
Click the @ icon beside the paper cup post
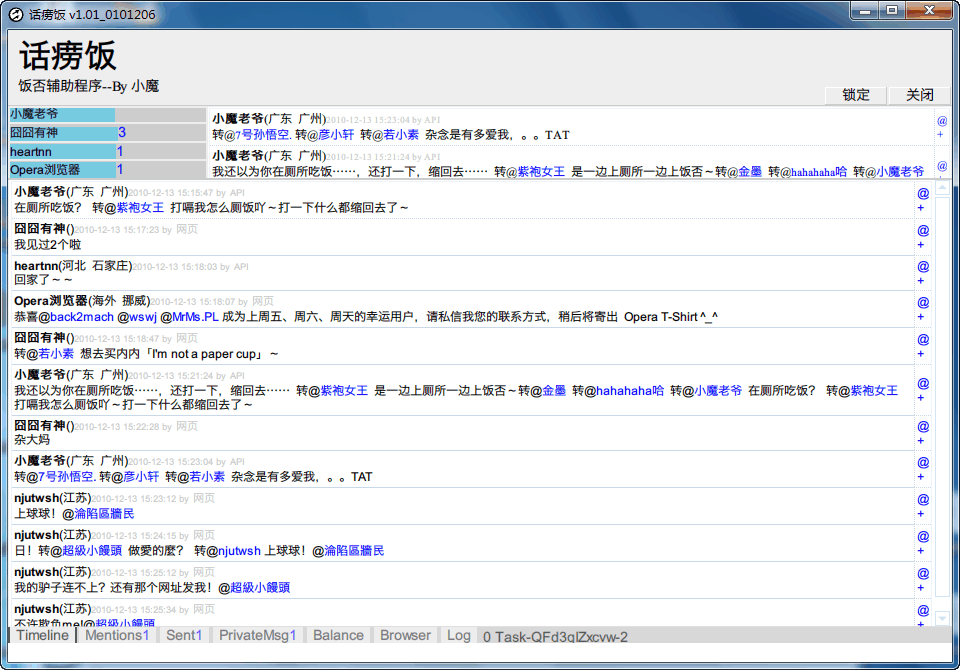pos(923,339)
